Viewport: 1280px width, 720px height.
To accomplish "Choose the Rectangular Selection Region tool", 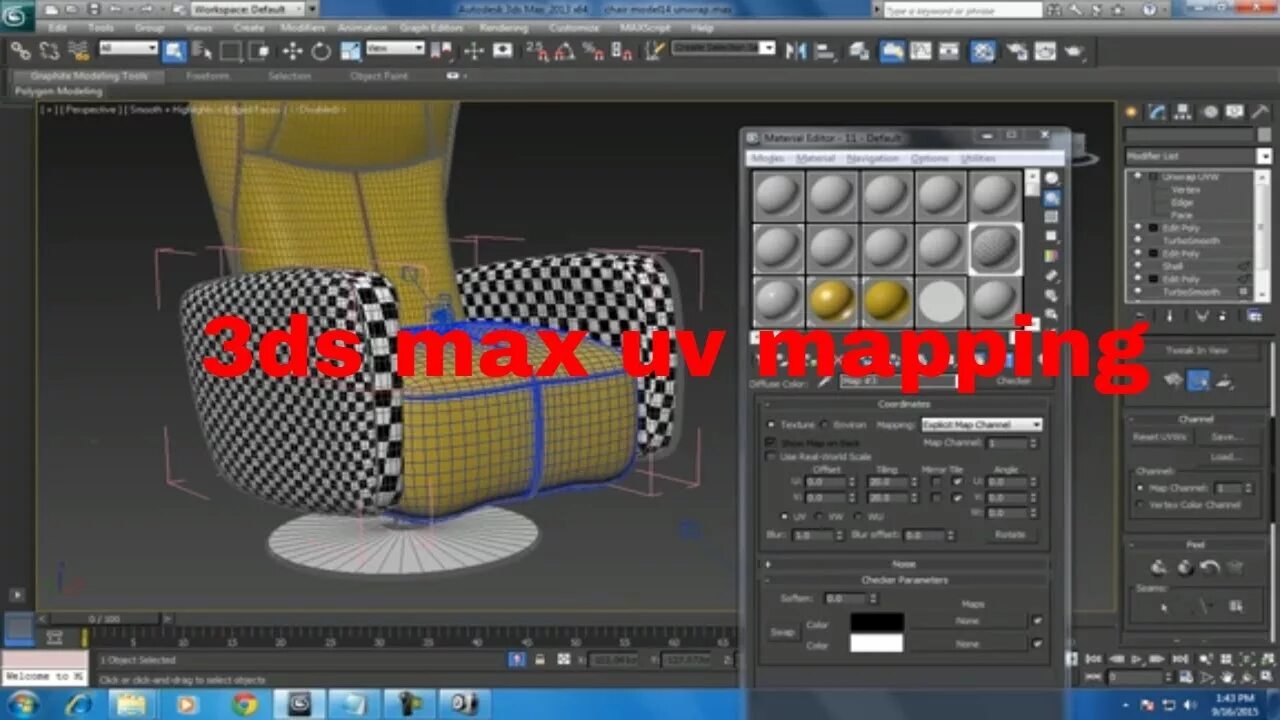I will (x=231, y=50).
